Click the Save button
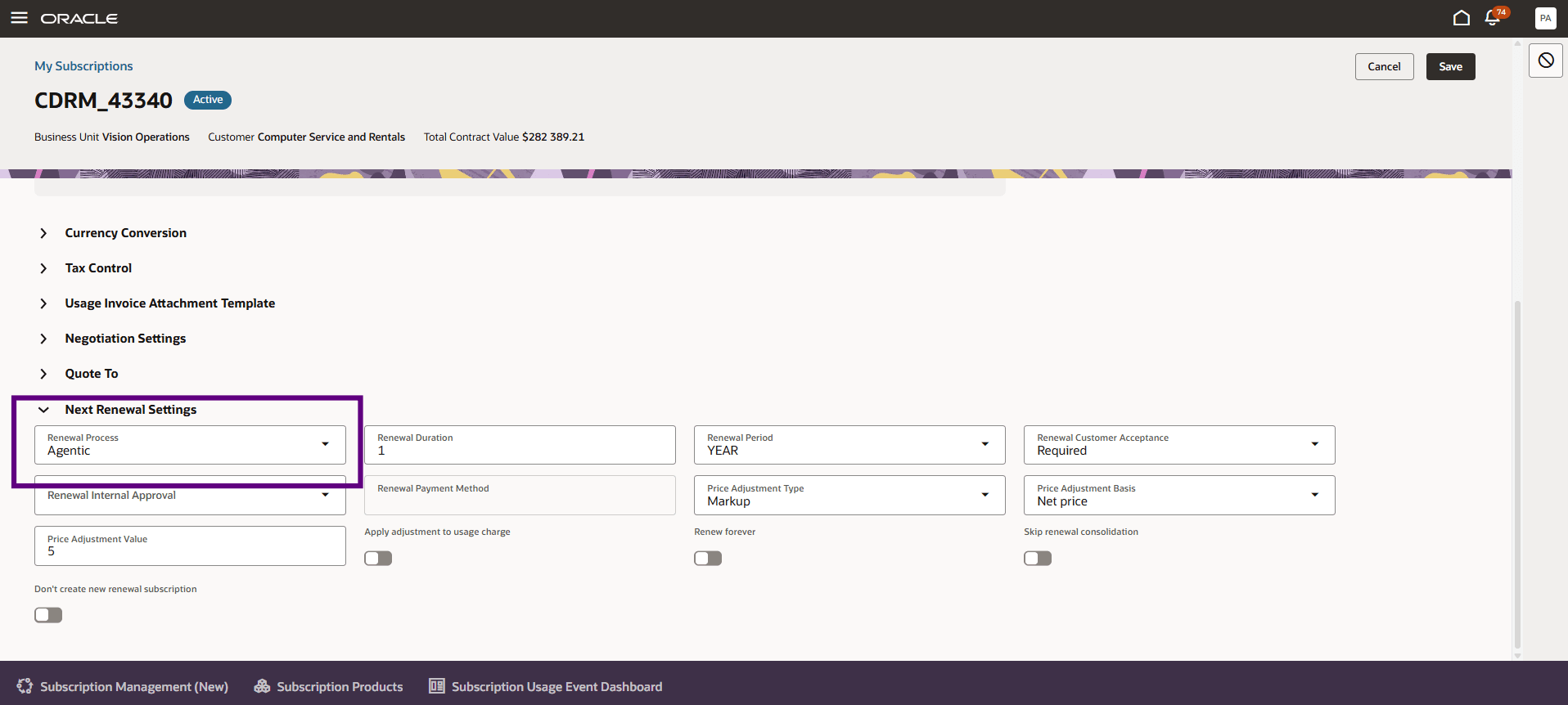Screen dimensions: 1568x705 click(x=1450, y=66)
